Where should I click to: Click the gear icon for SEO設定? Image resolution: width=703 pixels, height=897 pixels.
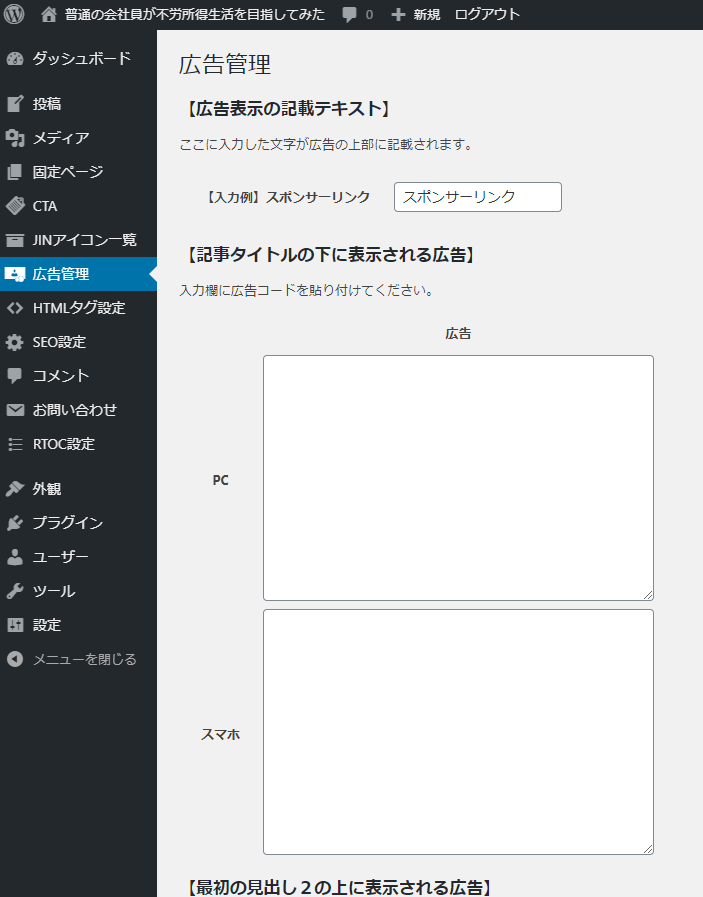[15, 342]
